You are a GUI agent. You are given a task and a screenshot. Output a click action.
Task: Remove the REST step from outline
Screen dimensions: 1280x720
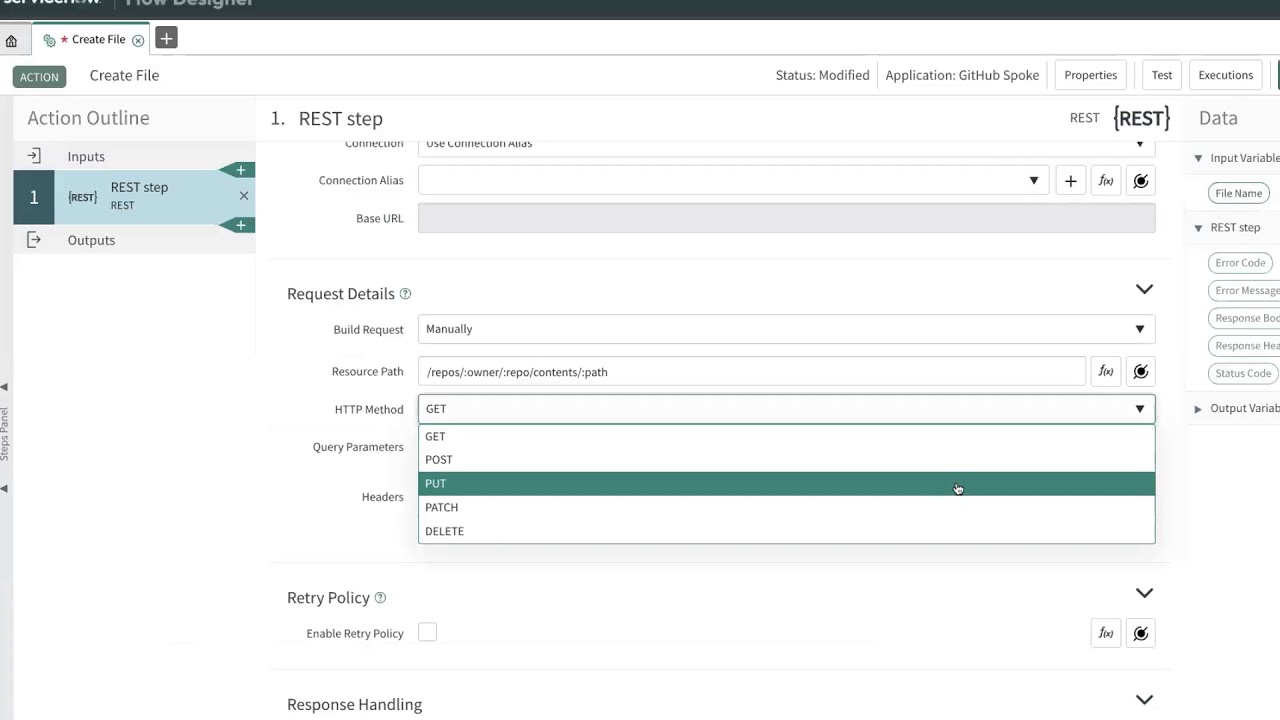pos(243,196)
